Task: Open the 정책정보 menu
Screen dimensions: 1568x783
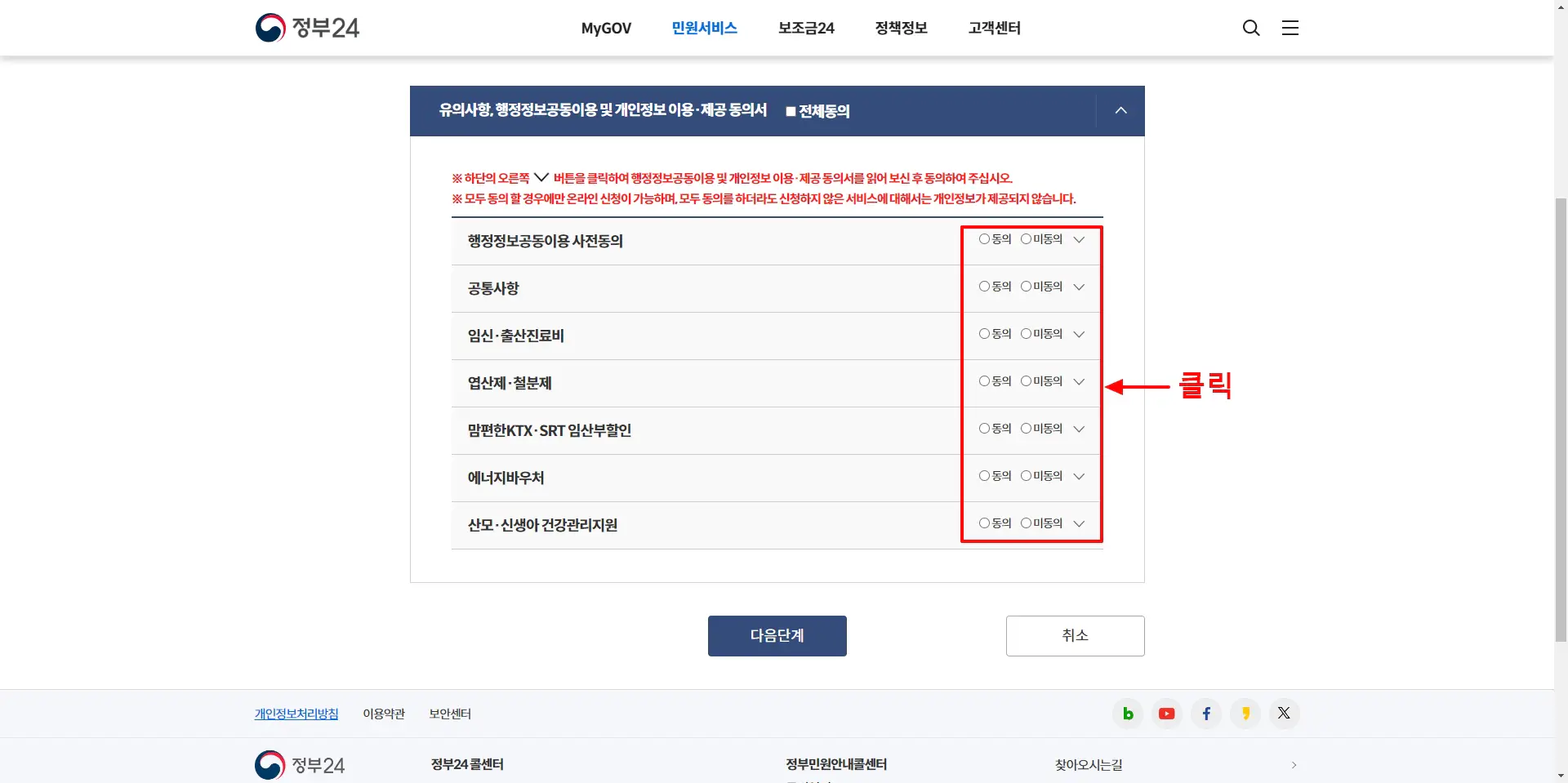Action: click(902, 28)
